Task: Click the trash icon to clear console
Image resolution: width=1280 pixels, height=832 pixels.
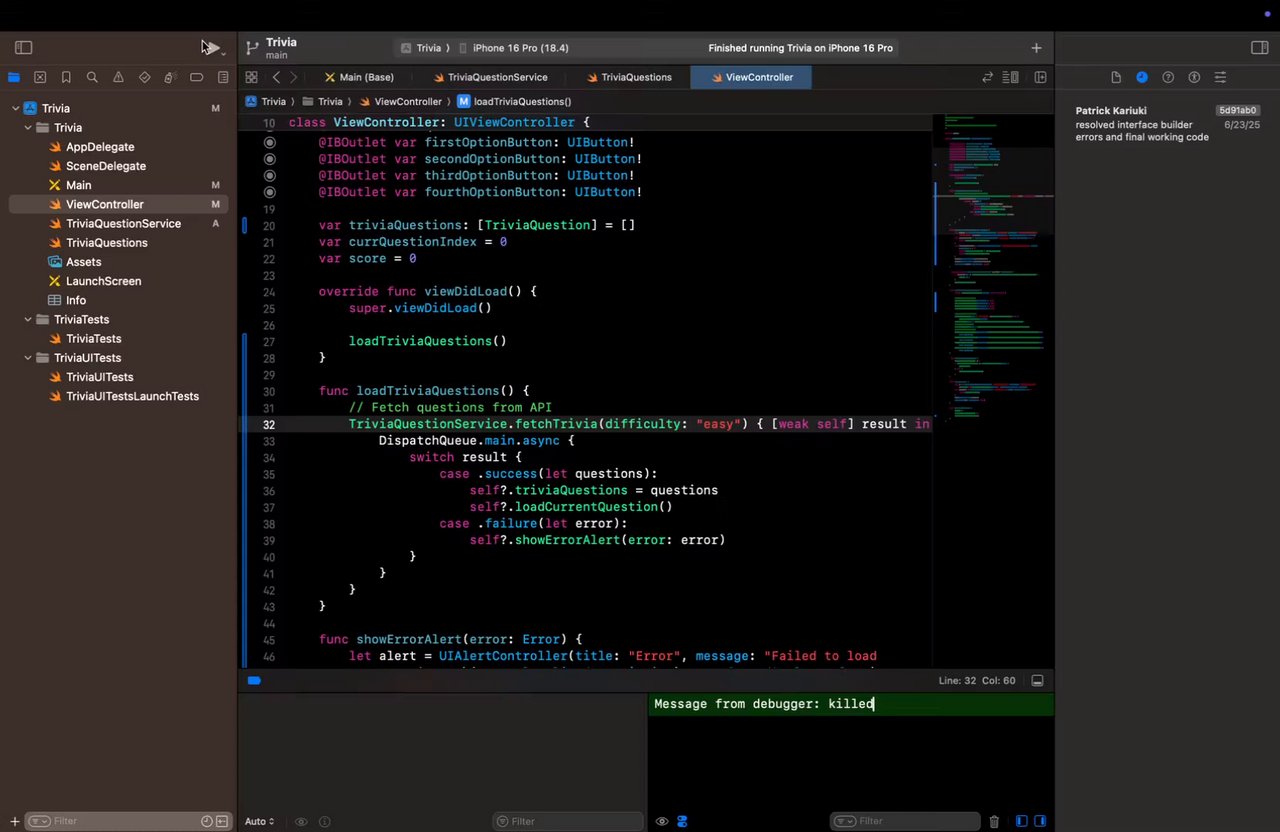Action: click(994, 821)
